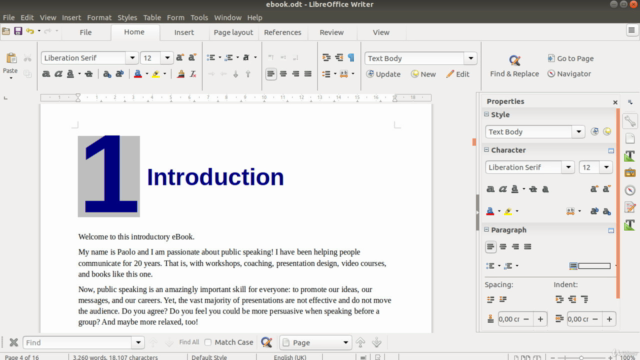Enable the Match Case checkbox
Viewport: 640px width, 360px height.
point(208,342)
